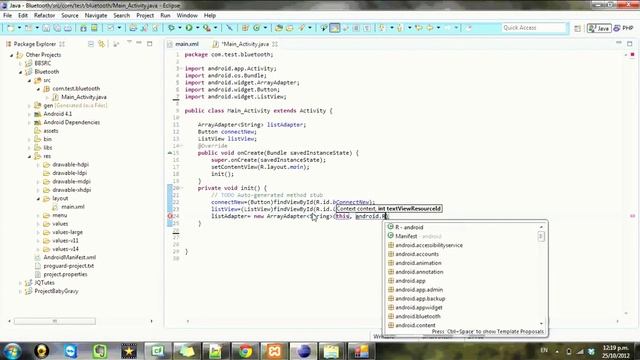Choose 'android.accounts' completion proposal

(x=417, y=254)
